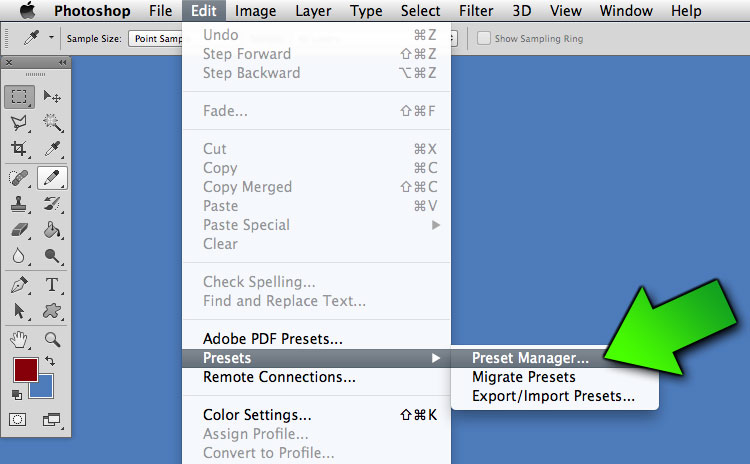Pick the Crop tool

tap(19, 148)
